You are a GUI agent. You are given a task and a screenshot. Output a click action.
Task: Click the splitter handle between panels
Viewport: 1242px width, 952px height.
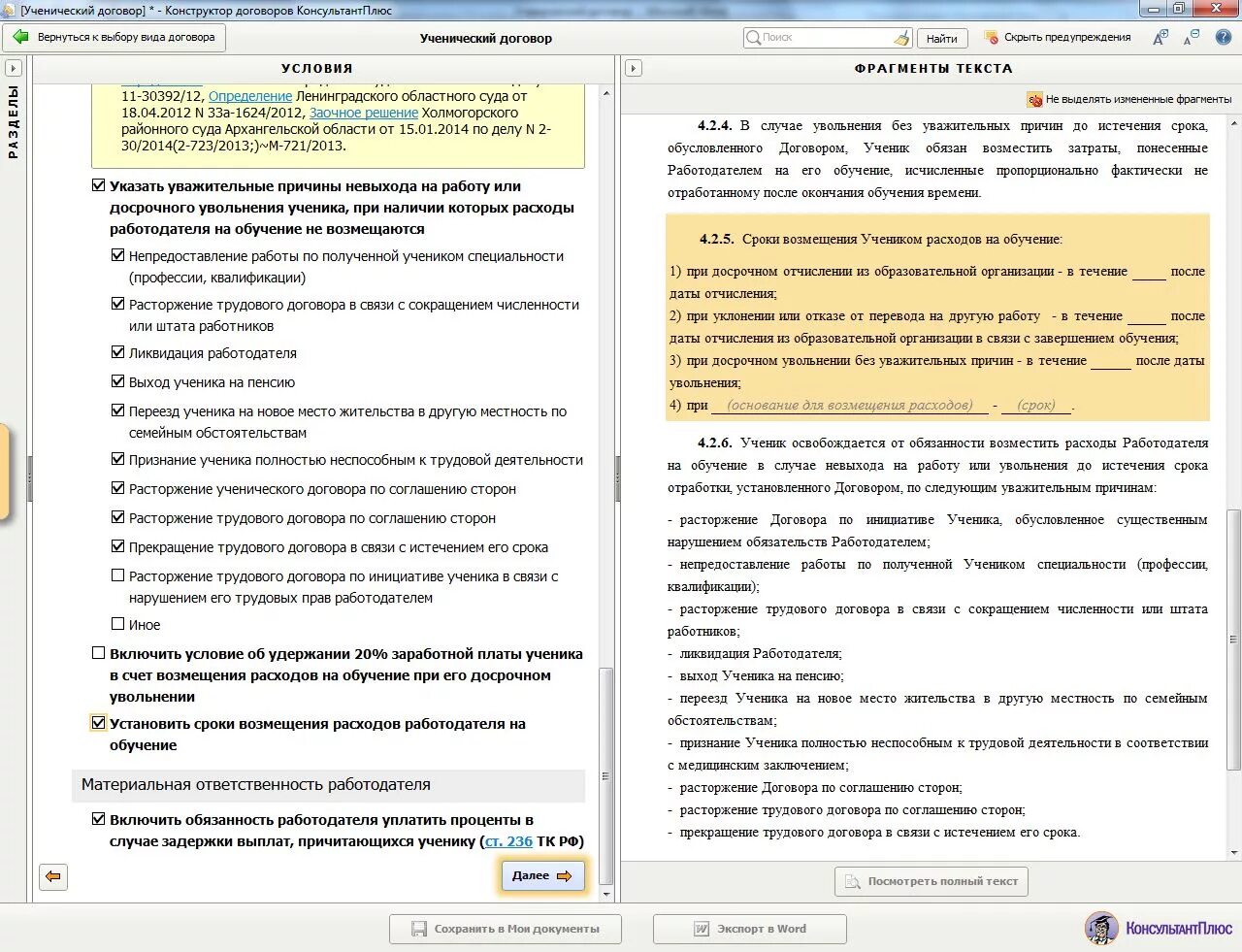pos(618,477)
